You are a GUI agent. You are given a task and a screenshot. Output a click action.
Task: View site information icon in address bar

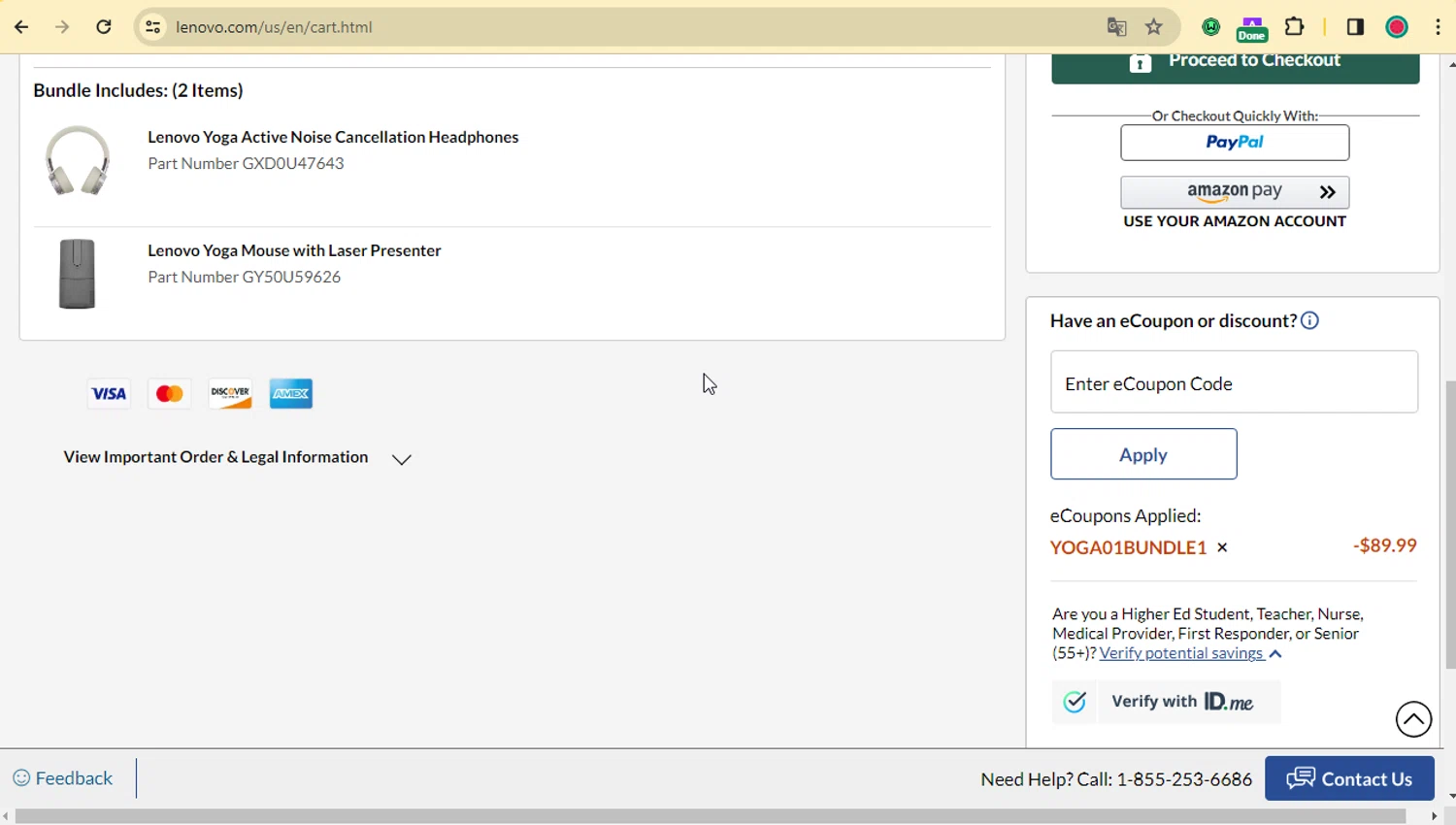pos(153,27)
